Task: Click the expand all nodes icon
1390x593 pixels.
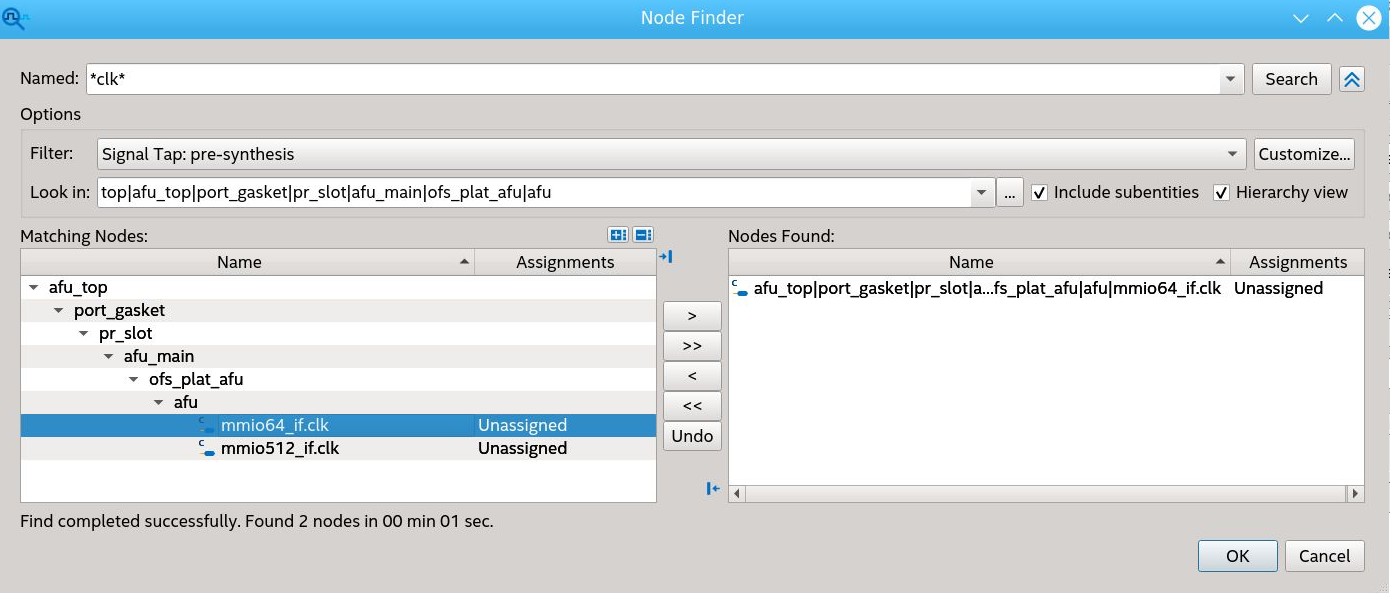Action: pos(618,235)
